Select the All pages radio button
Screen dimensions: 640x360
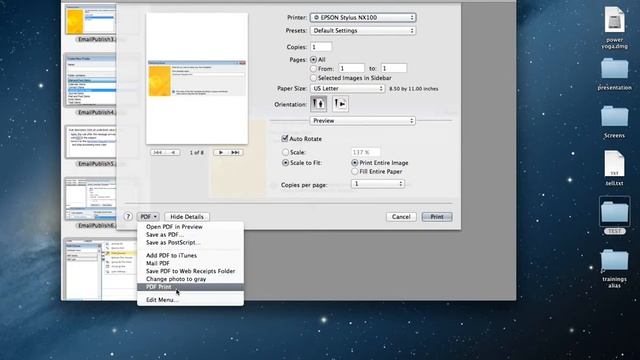coord(313,60)
